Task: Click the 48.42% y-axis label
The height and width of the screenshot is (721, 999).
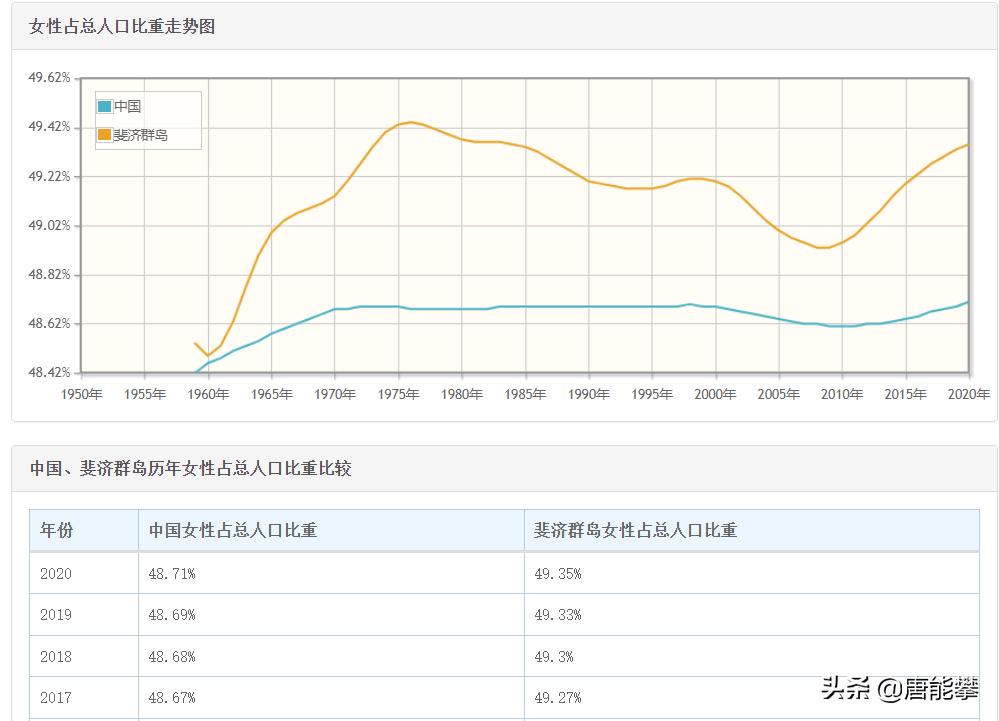Action: pos(49,373)
